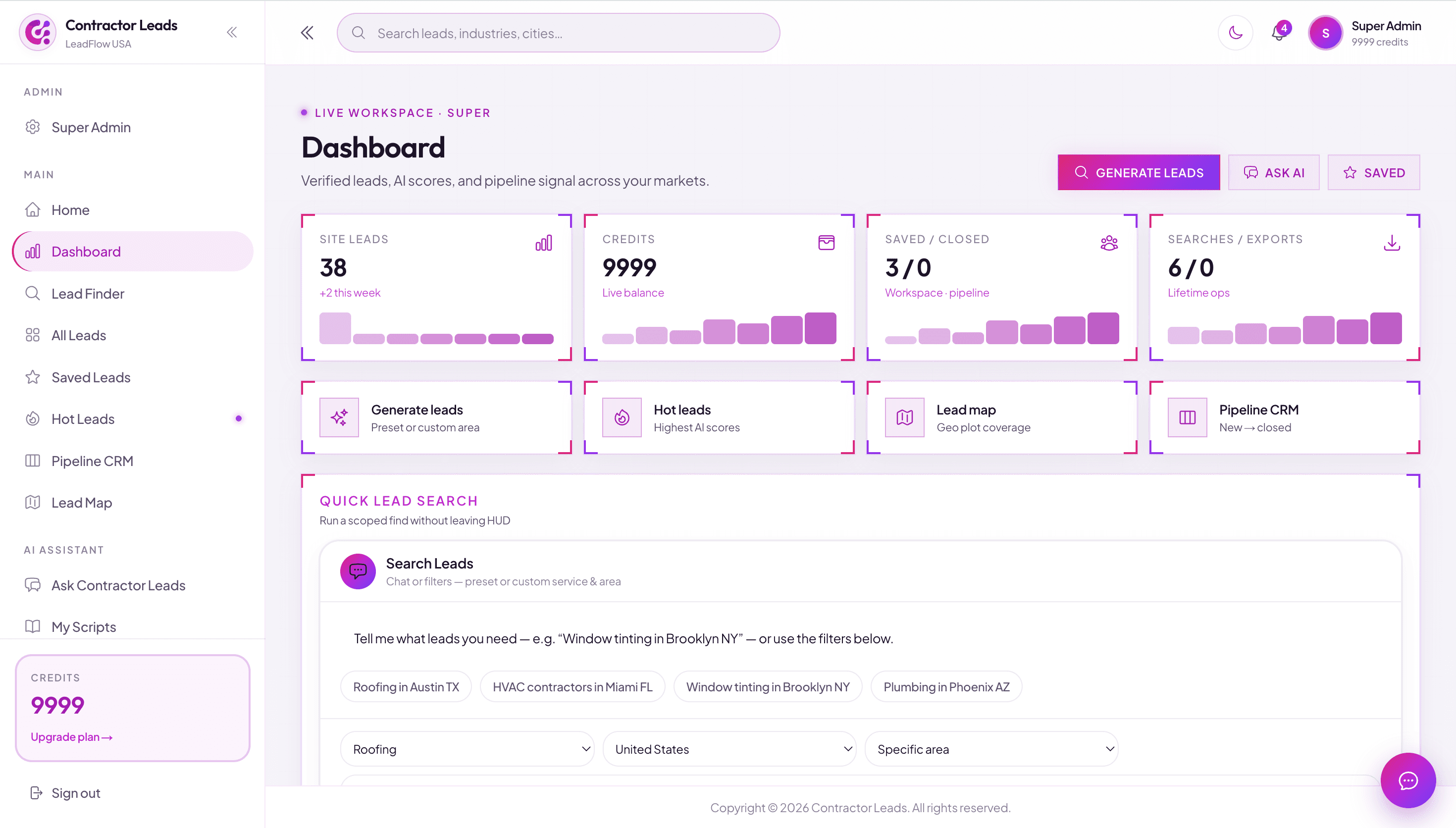Click the SAVED button
The height and width of the screenshot is (828, 1456).
1374,172
